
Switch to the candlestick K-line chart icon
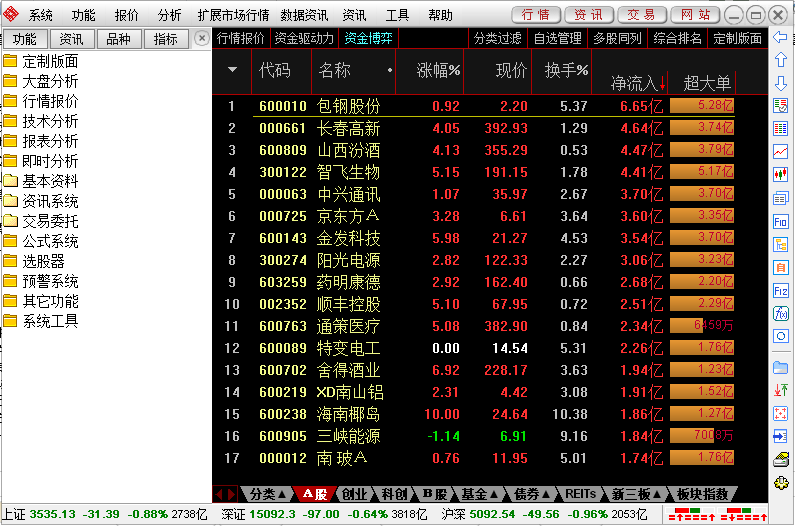(x=781, y=174)
